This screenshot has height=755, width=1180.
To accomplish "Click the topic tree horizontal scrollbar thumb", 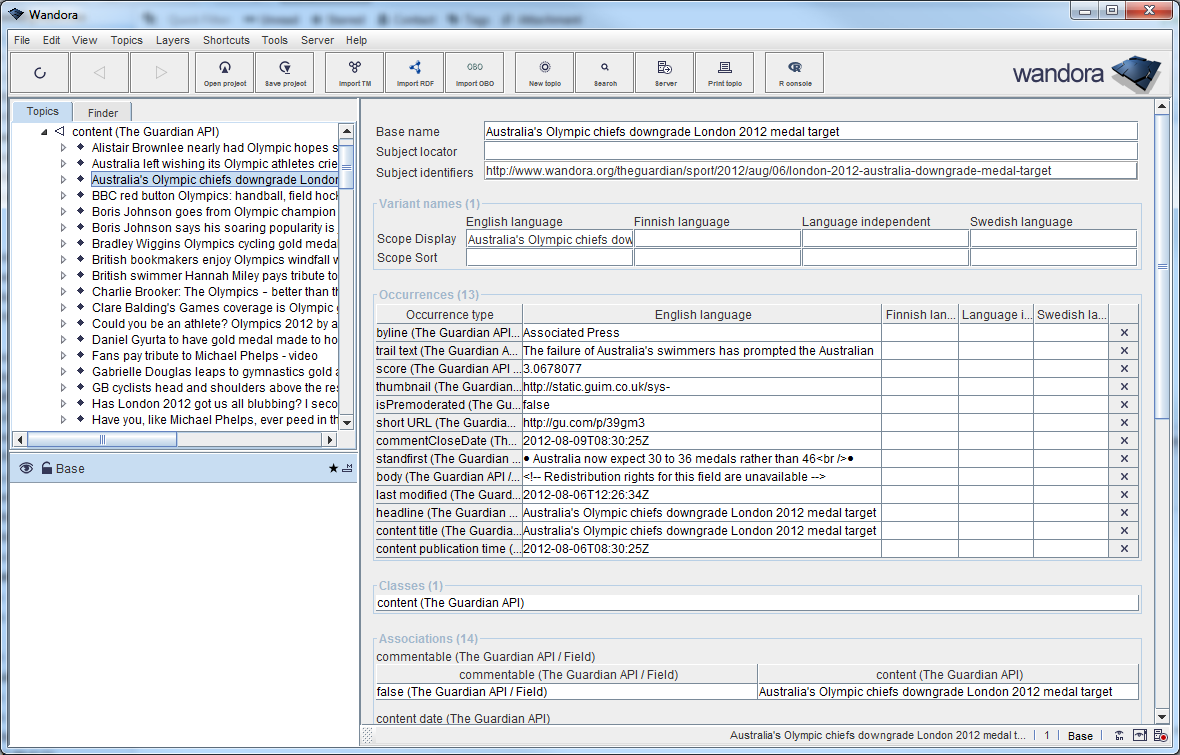I will coord(102,439).
